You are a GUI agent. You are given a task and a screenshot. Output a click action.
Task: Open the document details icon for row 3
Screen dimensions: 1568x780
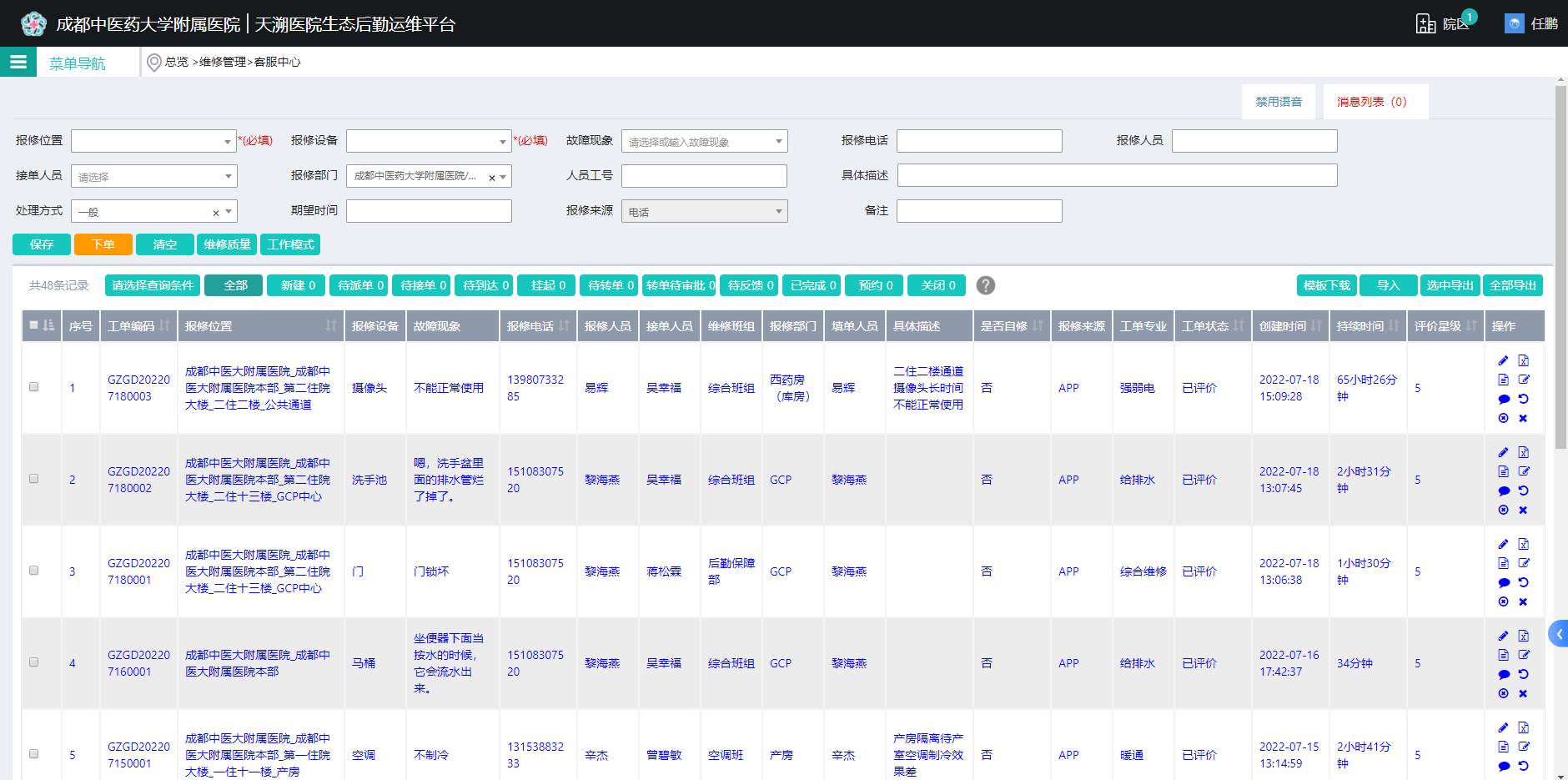point(1504,562)
